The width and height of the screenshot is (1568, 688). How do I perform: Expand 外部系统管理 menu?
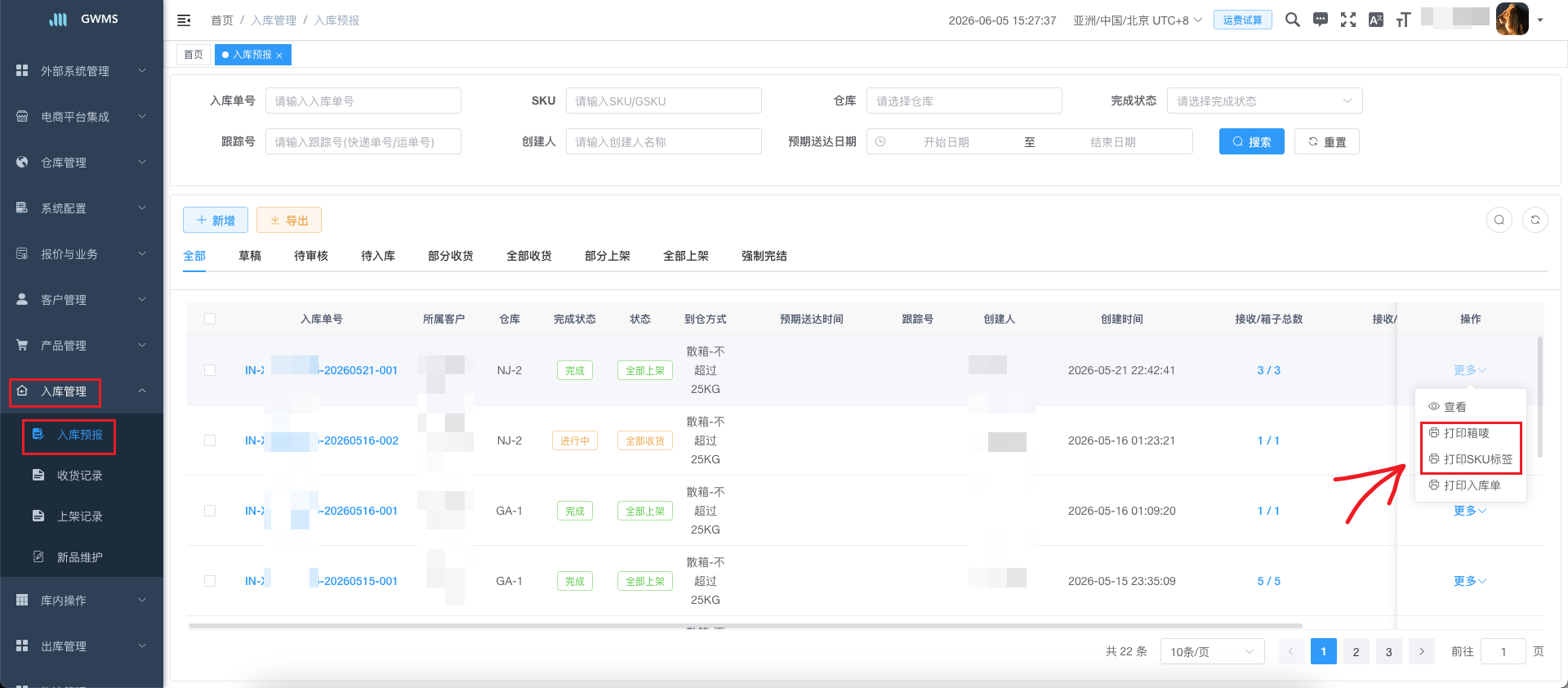82,71
